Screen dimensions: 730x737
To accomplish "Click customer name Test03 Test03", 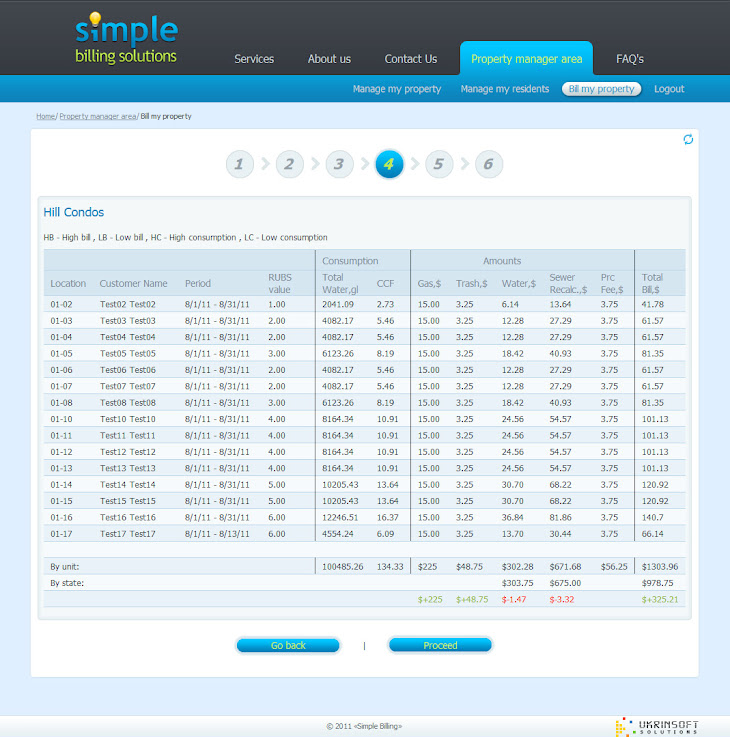I will pyautogui.click(x=127, y=321).
